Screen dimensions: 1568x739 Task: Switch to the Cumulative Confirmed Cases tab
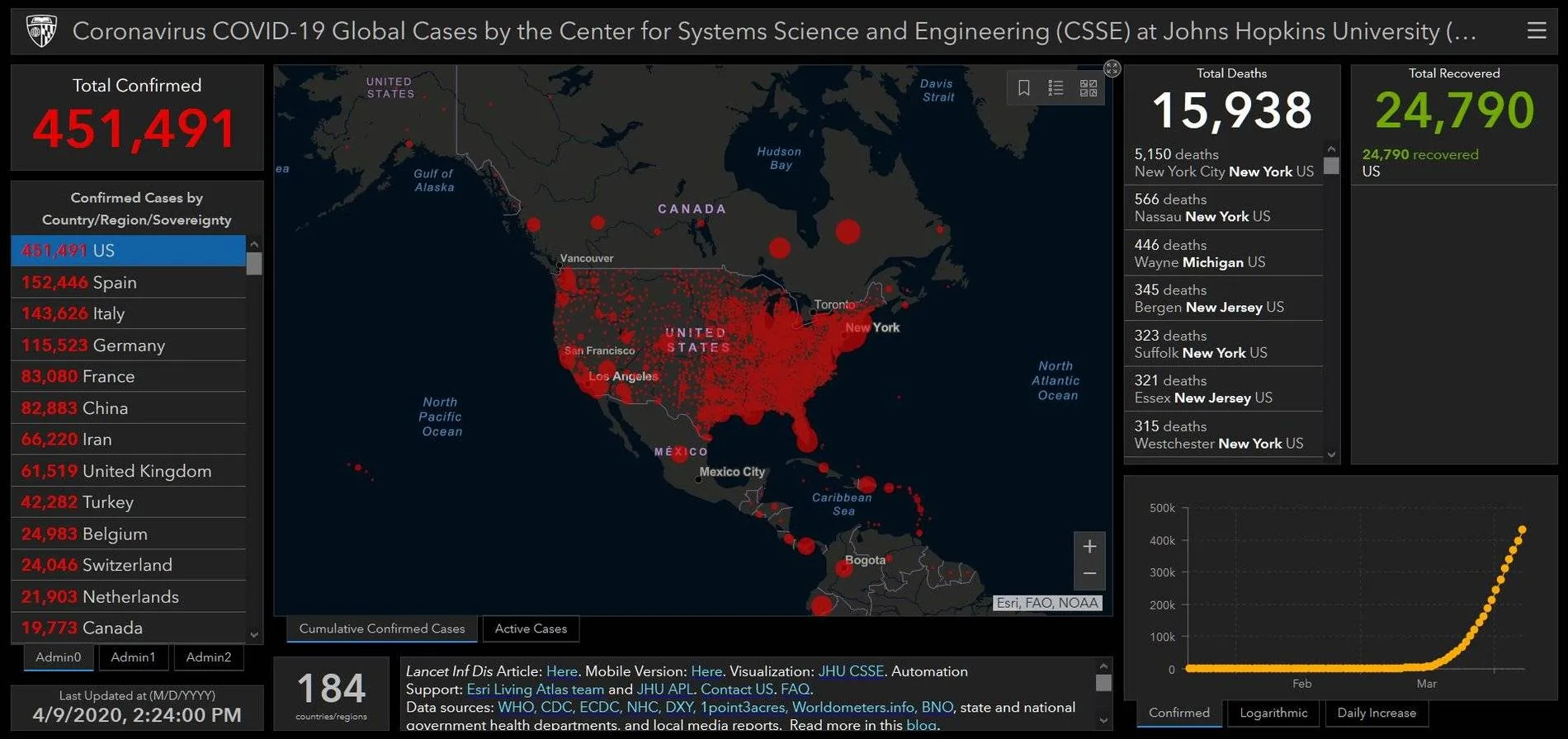[382, 628]
